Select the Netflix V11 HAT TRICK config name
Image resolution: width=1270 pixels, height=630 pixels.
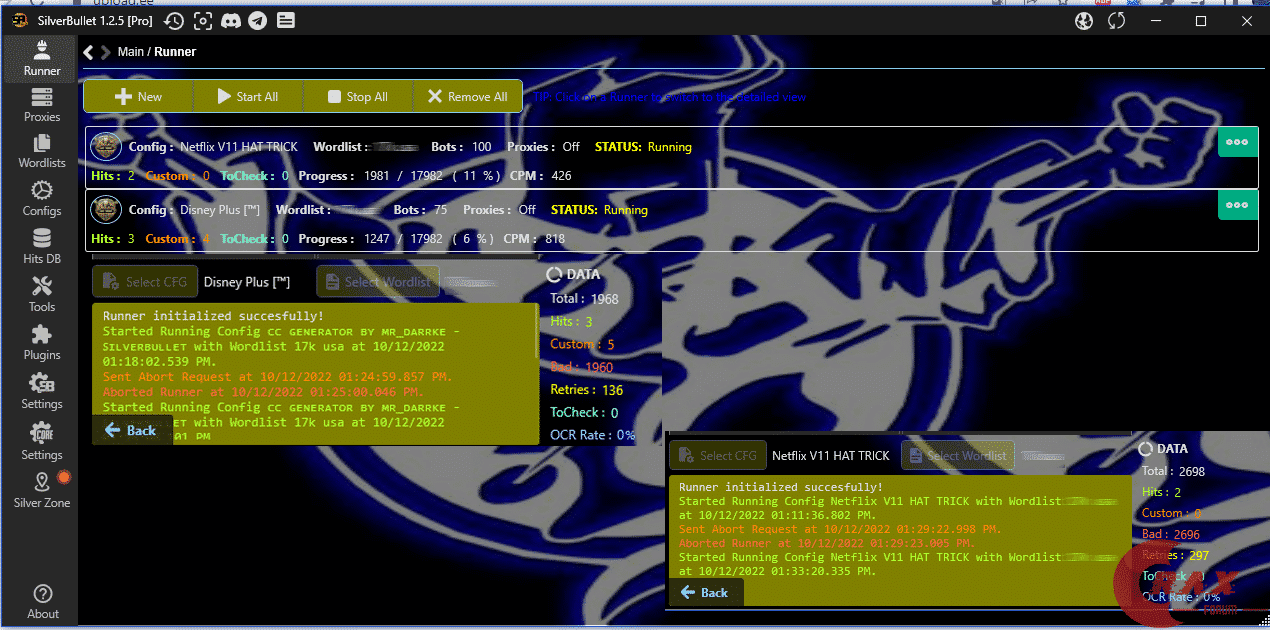(x=239, y=147)
